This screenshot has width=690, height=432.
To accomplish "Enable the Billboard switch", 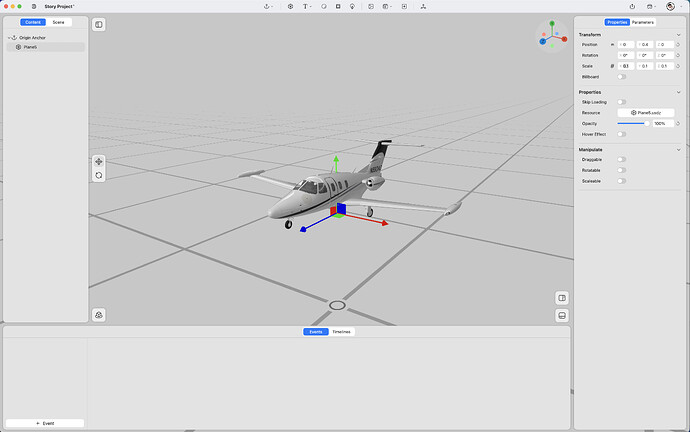I will pyautogui.click(x=622, y=76).
